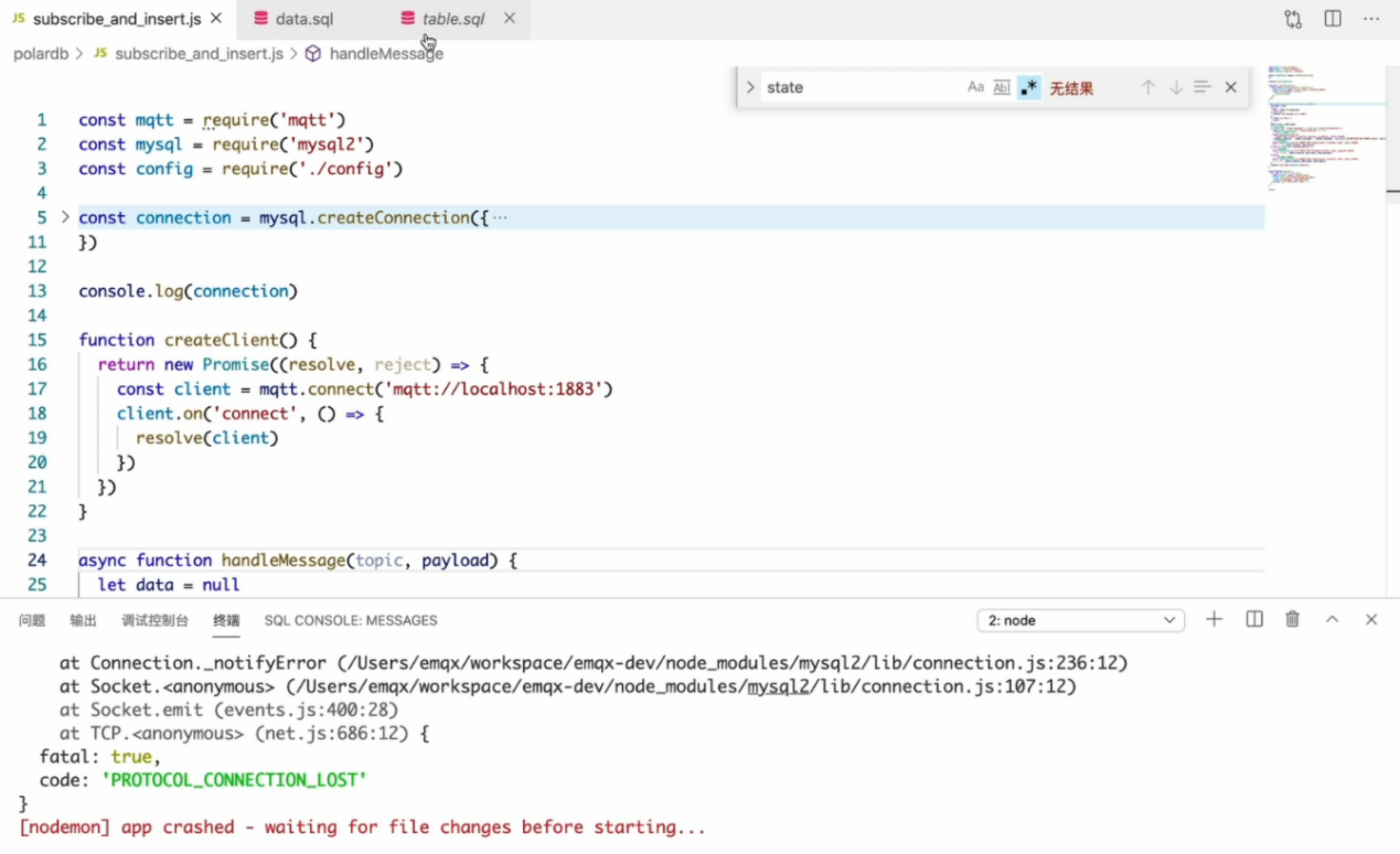
Task: Go to previous find match
Action: [1148, 87]
